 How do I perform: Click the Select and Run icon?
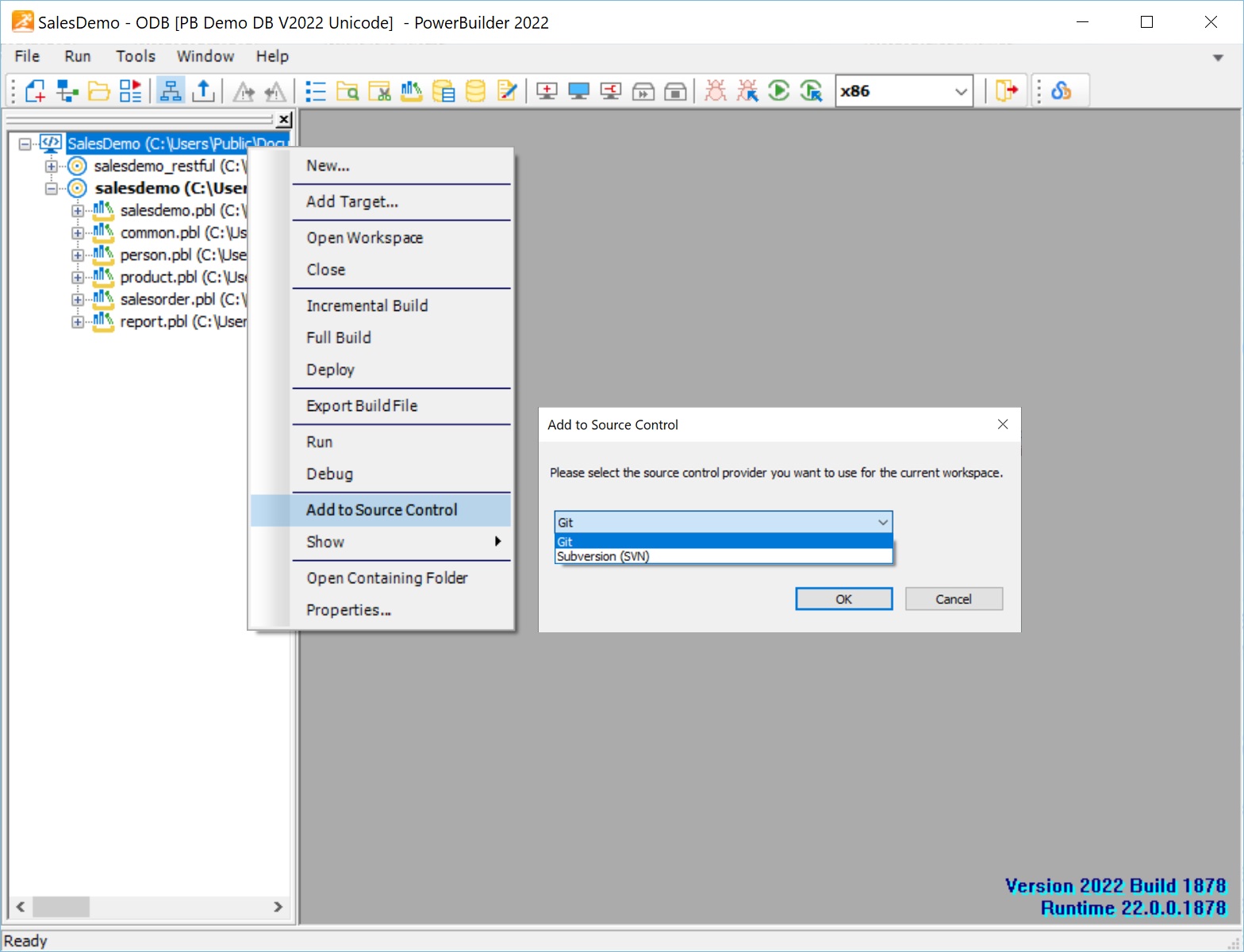point(811,91)
